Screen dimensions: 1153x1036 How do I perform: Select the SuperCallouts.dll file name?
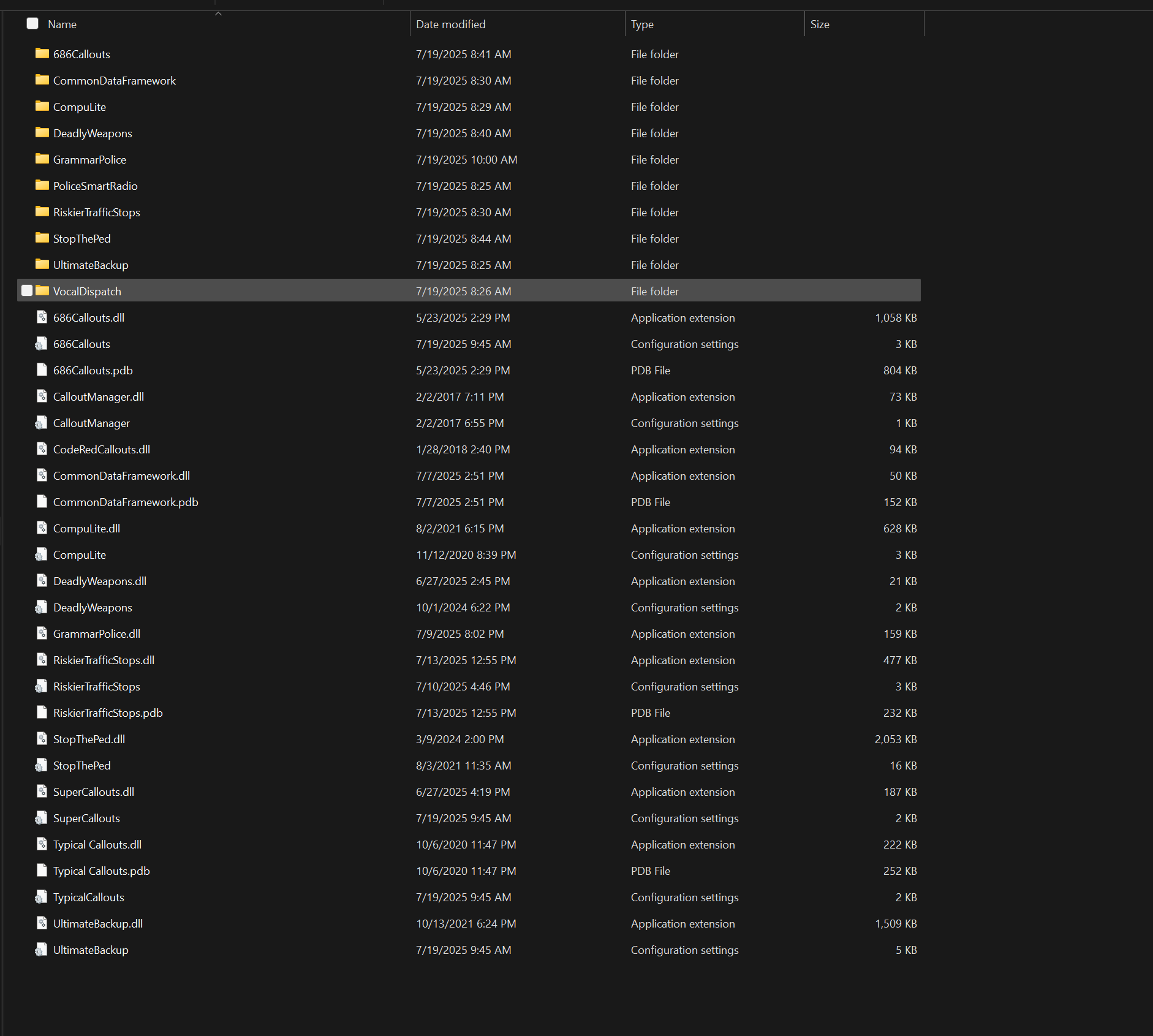[x=94, y=792]
